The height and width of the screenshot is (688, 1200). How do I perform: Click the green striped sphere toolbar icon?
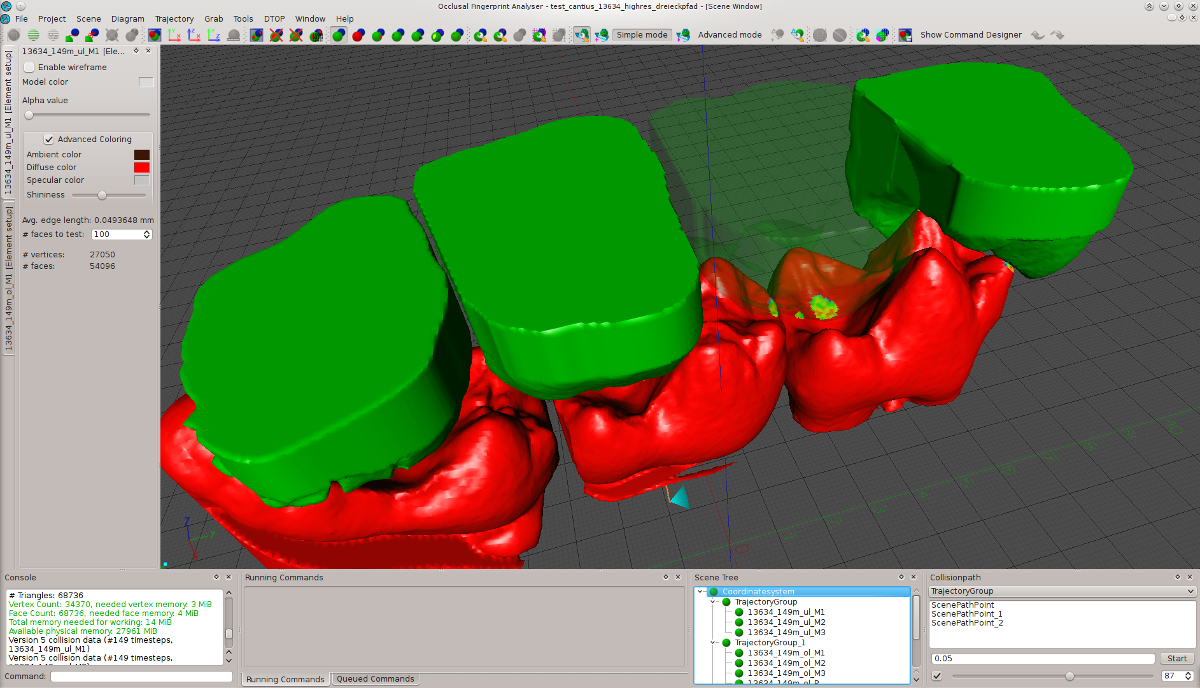click(x=34, y=35)
